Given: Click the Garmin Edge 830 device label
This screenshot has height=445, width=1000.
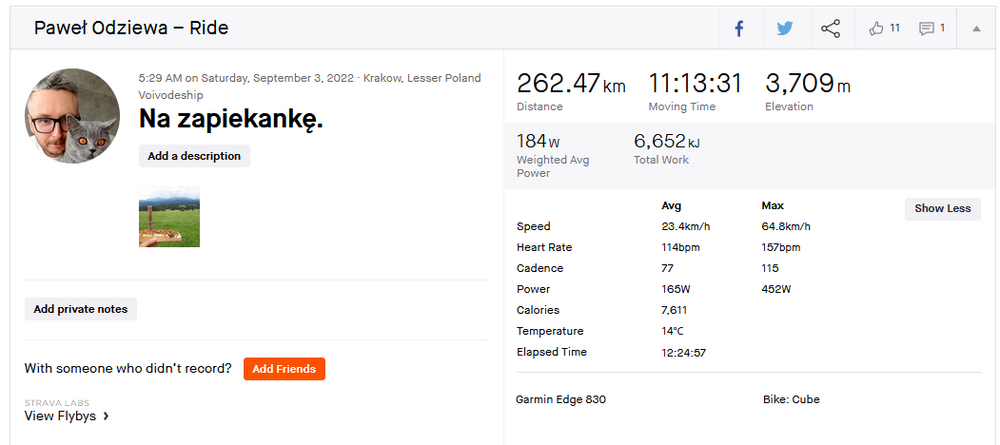Looking at the screenshot, I should coord(560,399).
